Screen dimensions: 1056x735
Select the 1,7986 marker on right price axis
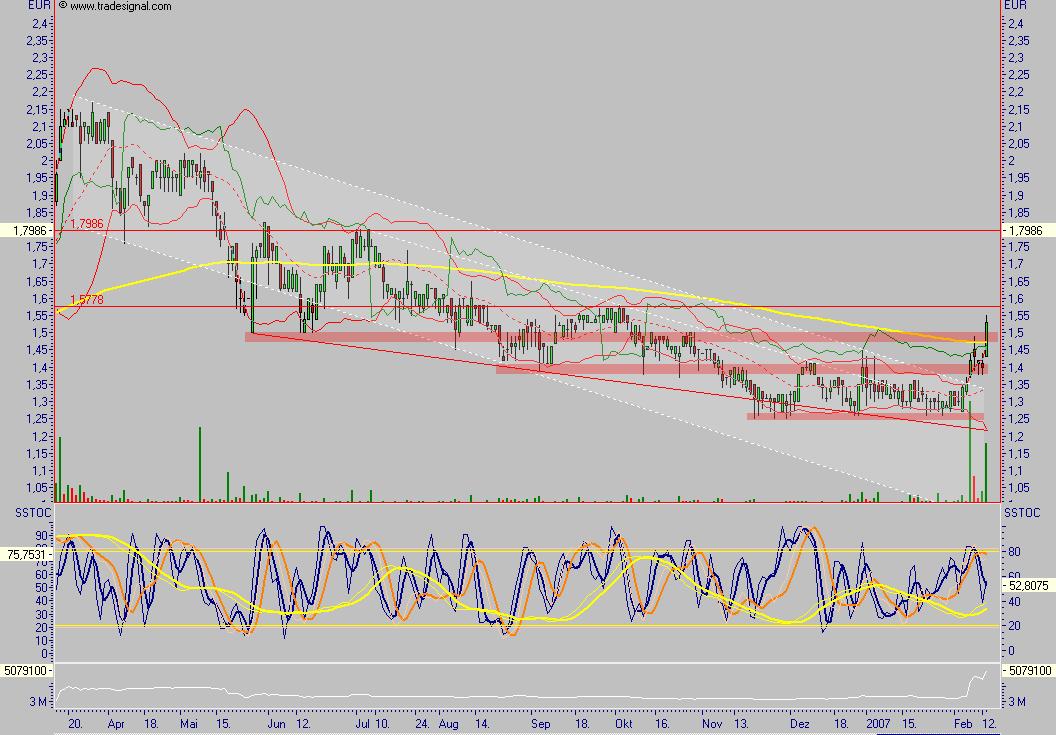point(1028,230)
